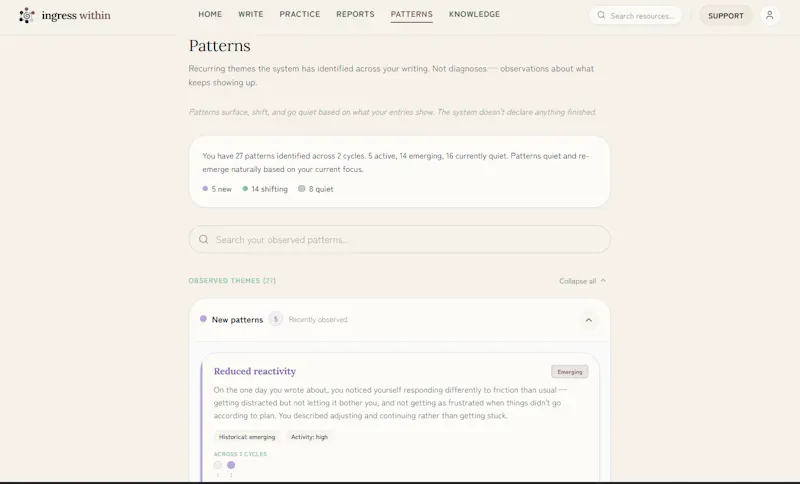
Task: Click the 8 quiet legend item
Action: [x=316, y=189]
